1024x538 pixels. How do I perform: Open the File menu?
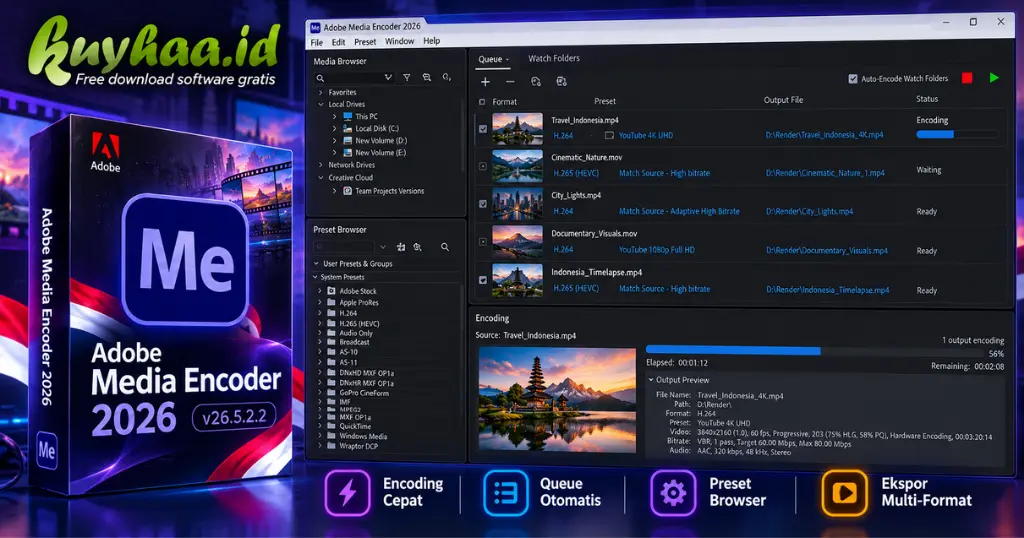pyautogui.click(x=317, y=42)
